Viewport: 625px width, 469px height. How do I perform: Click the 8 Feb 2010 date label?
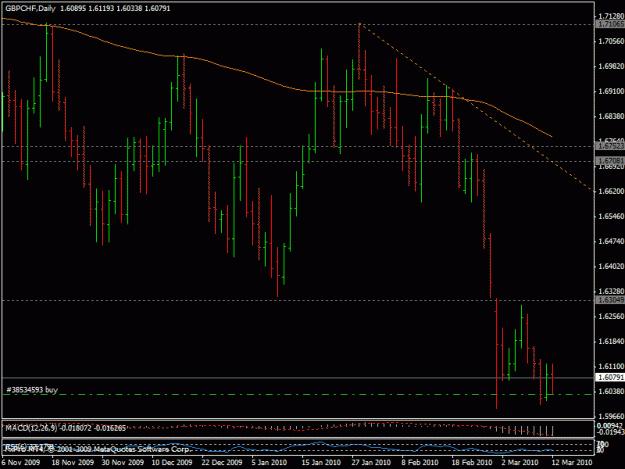[420, 462]
